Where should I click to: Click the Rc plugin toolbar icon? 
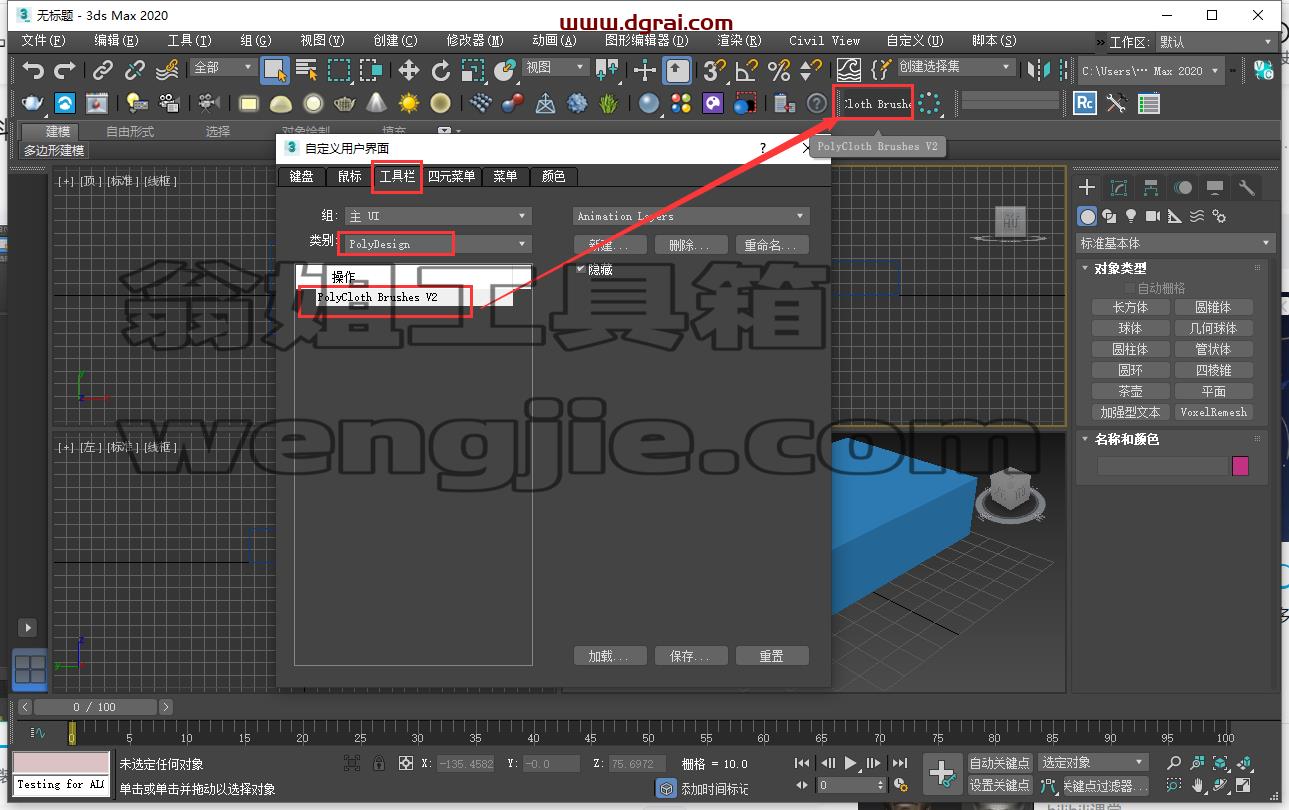1084,103
